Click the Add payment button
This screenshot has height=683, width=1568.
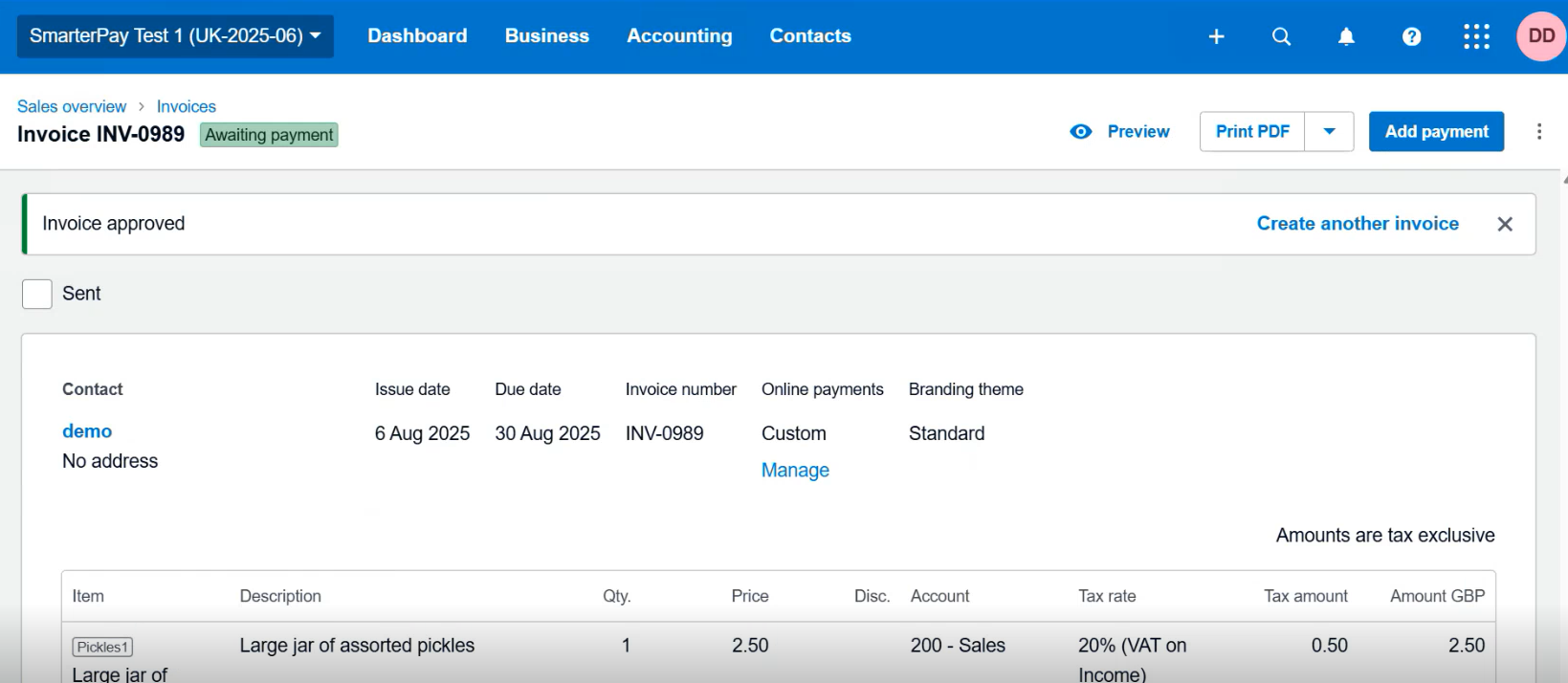(1437, 132)
